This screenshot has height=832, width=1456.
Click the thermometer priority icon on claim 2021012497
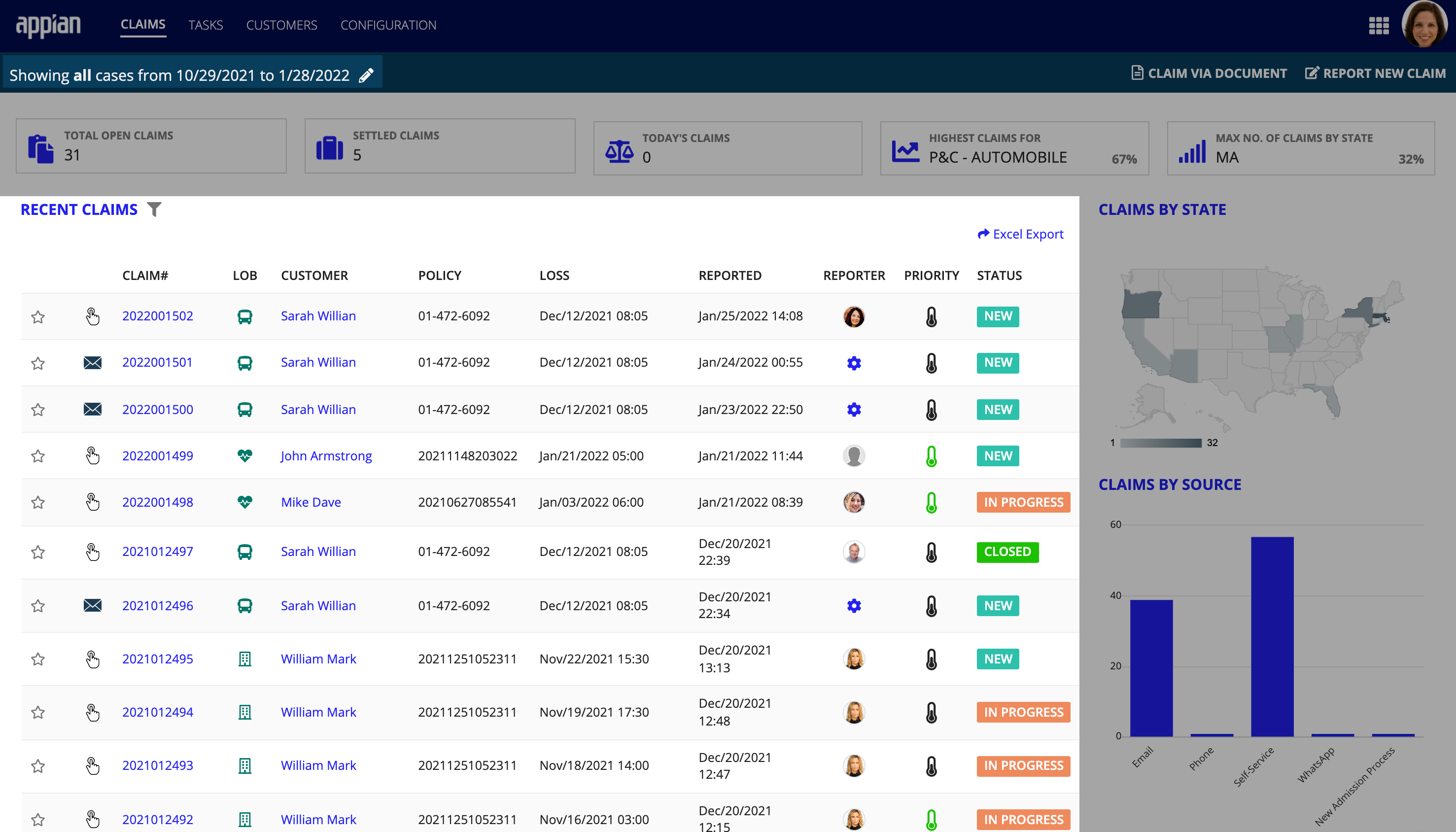[x=930, y=551]
